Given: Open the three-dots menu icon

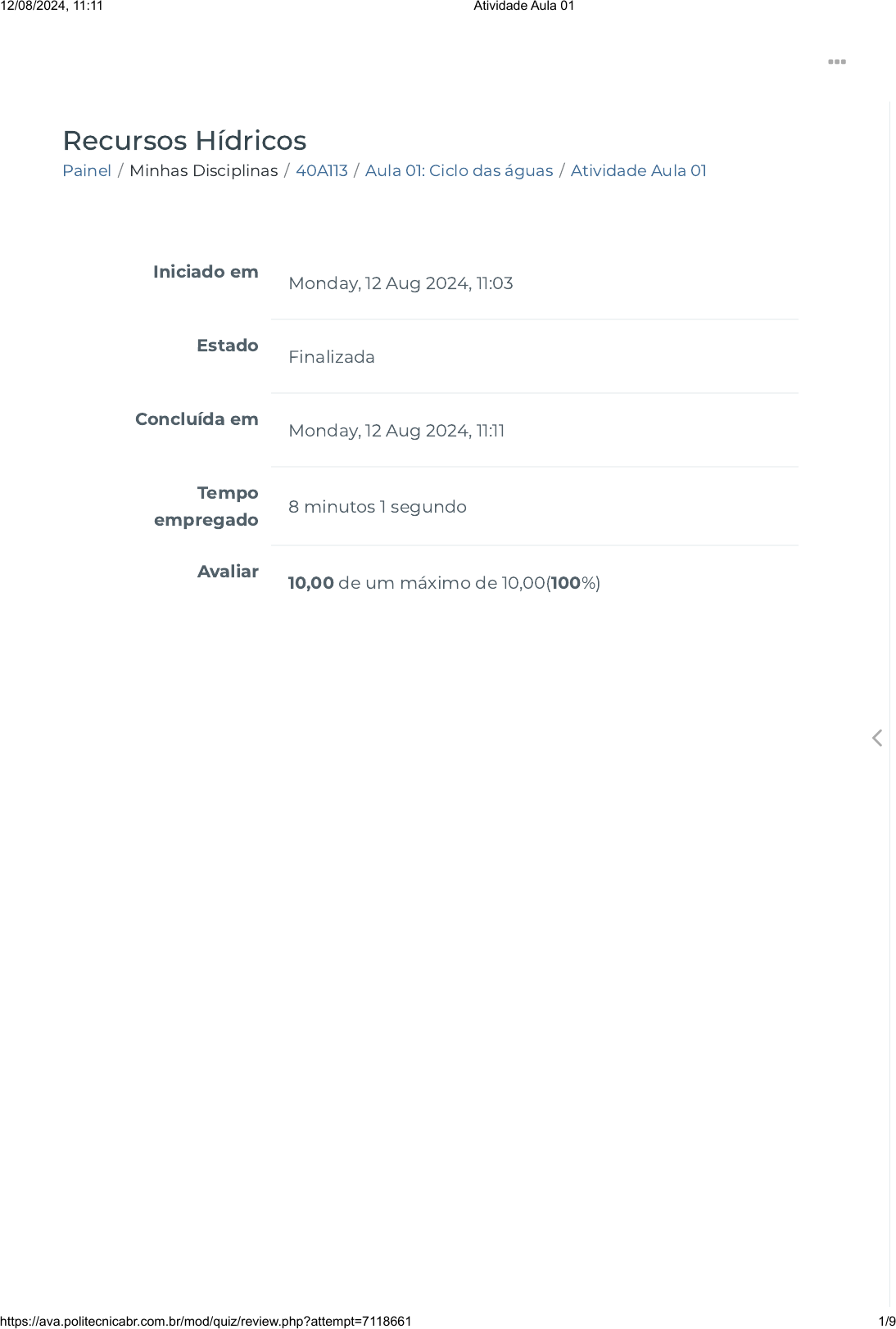Looking at the screenshot, I should [x=836, y=62].
